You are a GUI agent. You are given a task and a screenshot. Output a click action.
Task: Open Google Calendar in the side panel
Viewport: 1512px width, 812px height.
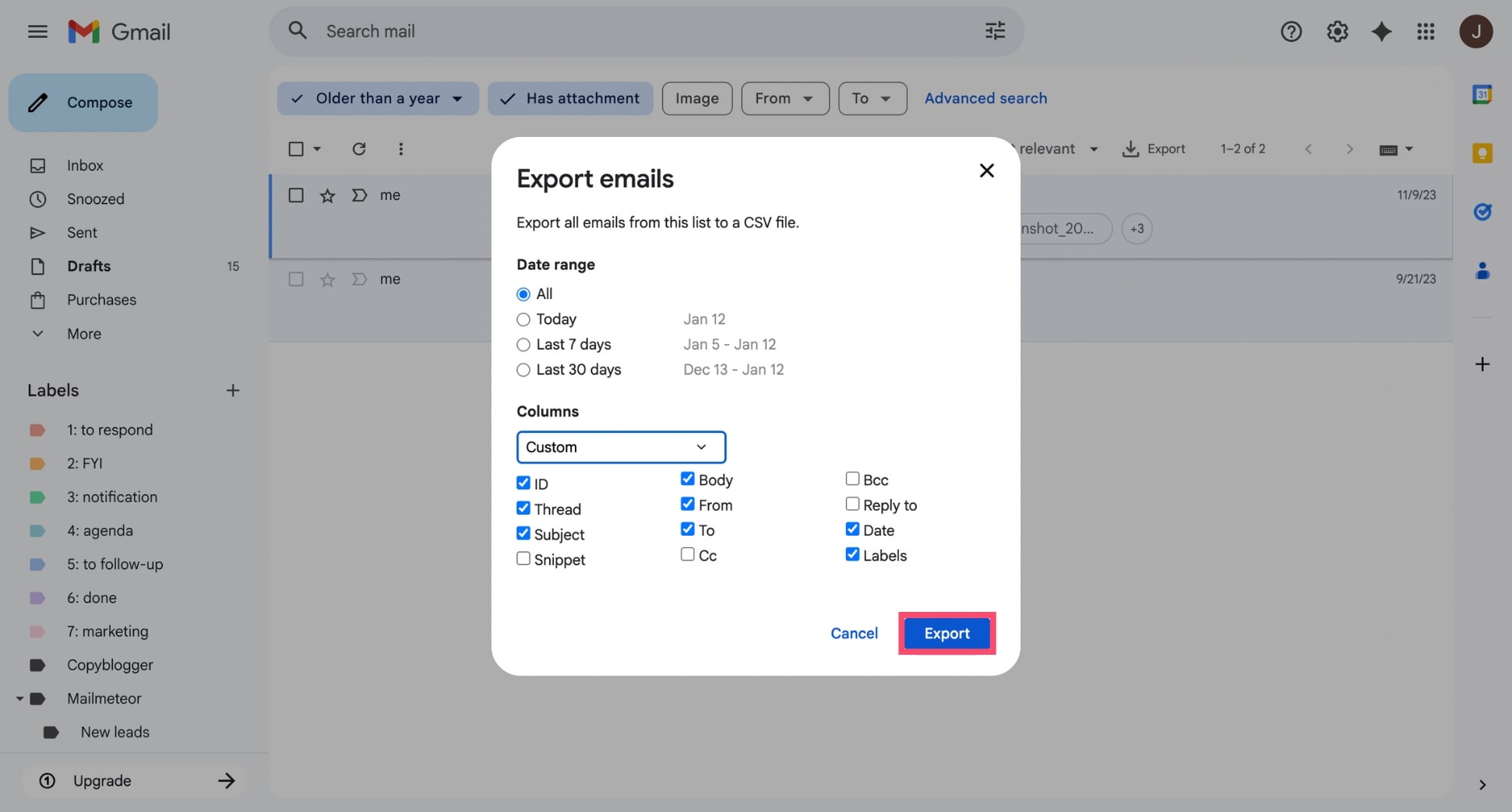1483,94
